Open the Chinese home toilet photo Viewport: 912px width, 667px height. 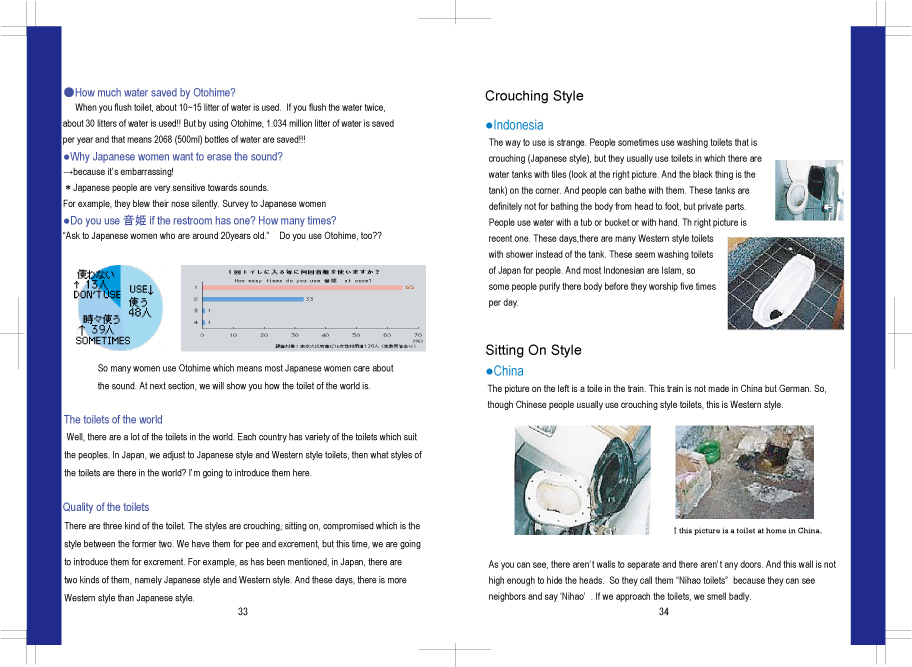tap(744, 472)
